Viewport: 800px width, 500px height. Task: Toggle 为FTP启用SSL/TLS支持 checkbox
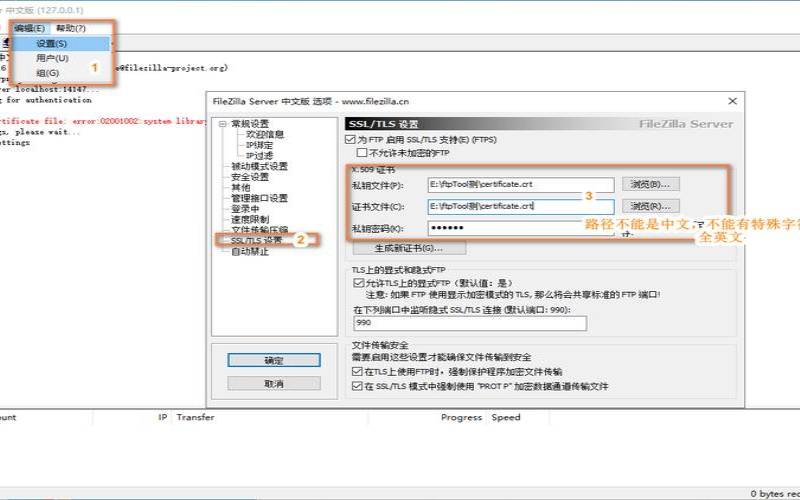pyautogui.click(x=350, y=139)
